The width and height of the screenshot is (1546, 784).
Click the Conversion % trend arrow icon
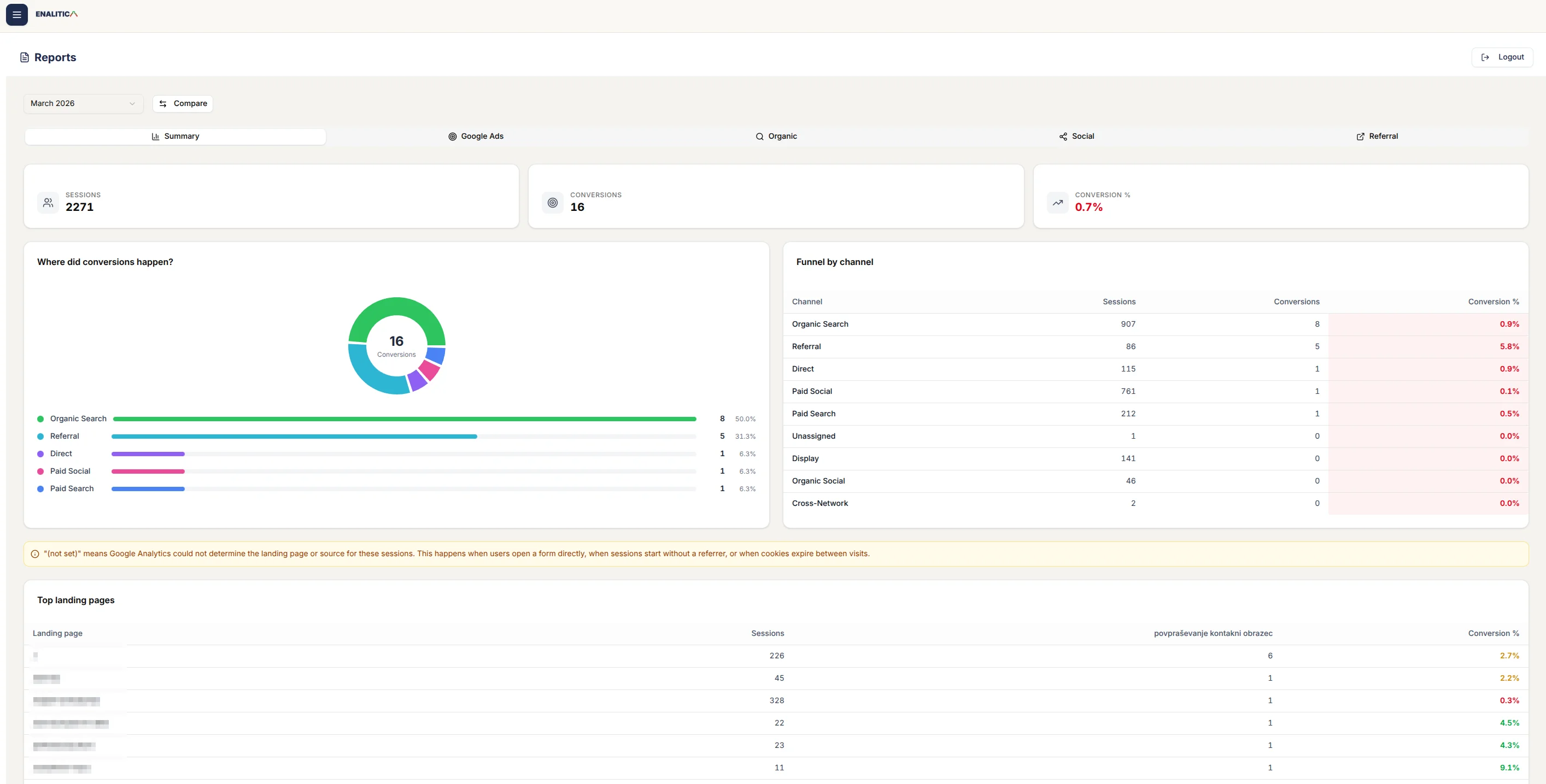[x=1058, y=202]
